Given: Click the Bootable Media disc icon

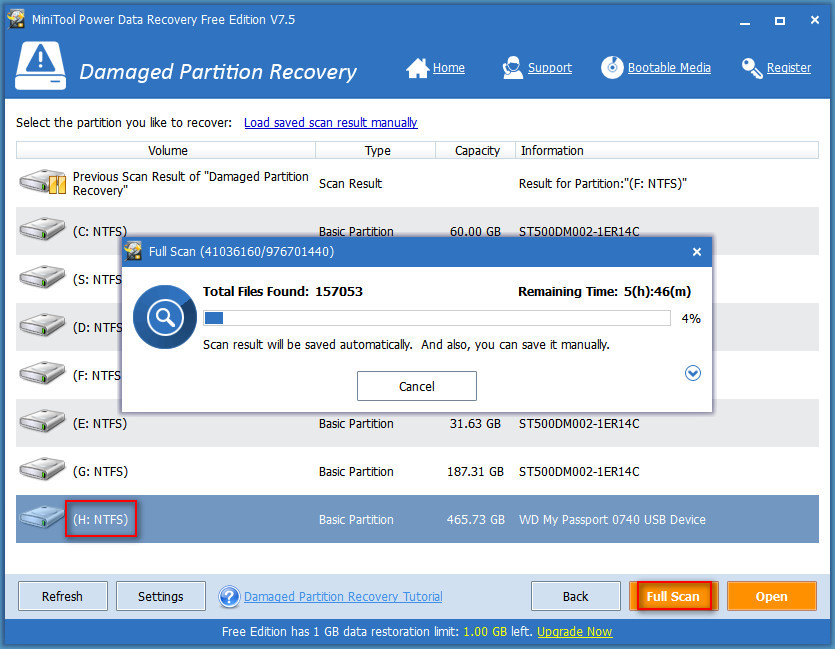Looking at the screenshot, I should point(612,68).
